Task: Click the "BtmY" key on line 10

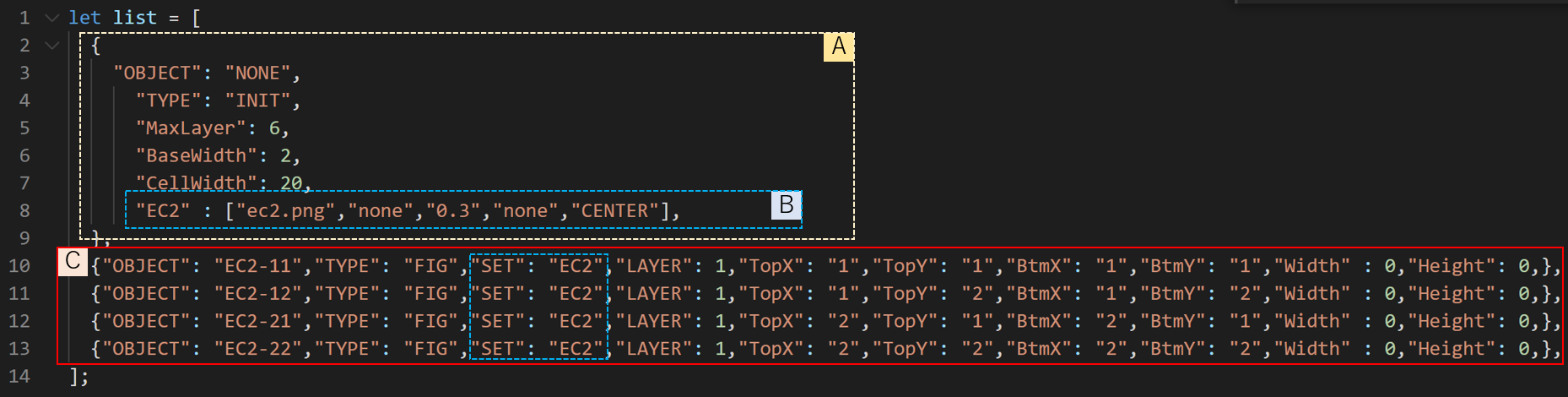Action: tap(1172, 266)
